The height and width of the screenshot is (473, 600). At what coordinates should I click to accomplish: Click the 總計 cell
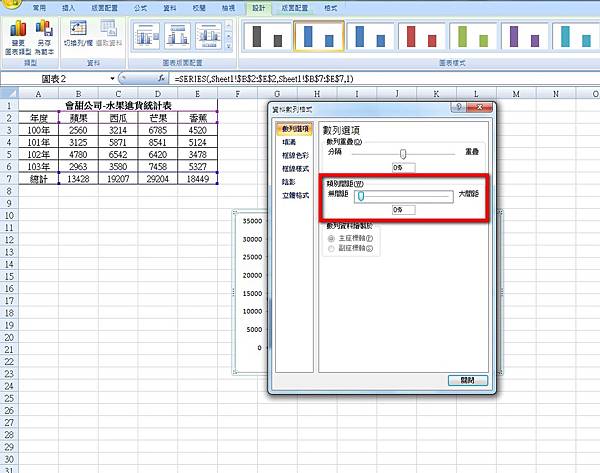pos(39,179)
